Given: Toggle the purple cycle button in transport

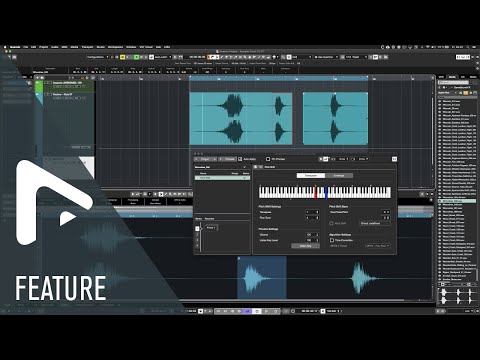Looking at the screenshot, I should (x=247, y=311).
